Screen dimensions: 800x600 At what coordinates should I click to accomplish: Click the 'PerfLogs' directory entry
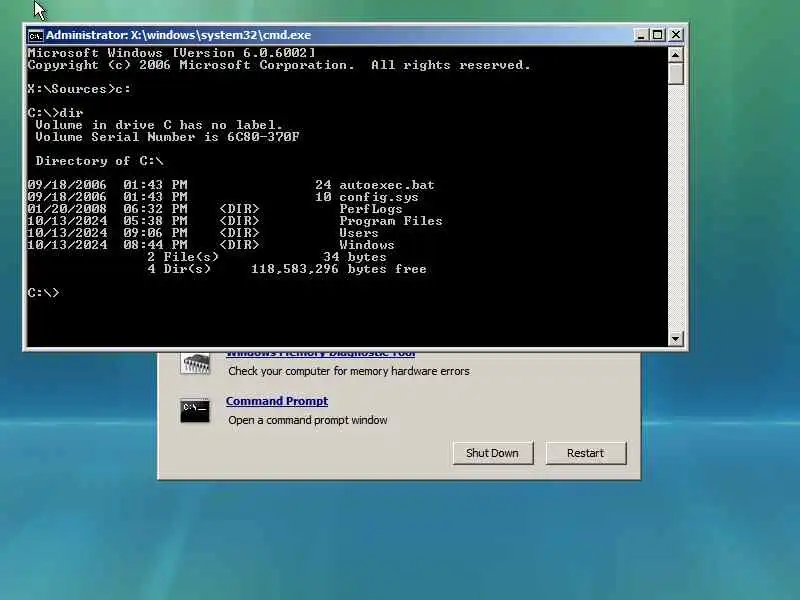(371, 209)
